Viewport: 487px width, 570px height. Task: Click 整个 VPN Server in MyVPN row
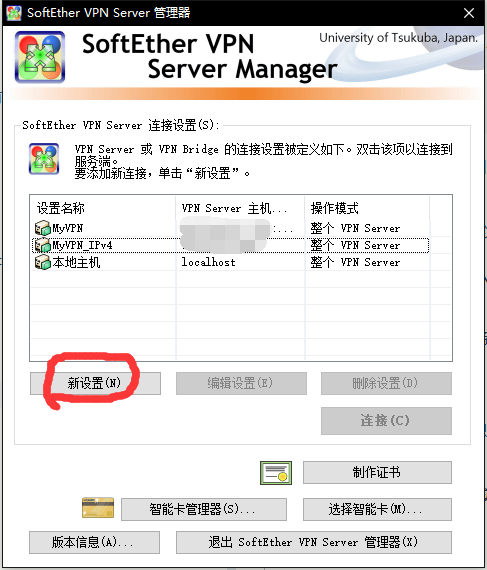click(x=355, y=228)
